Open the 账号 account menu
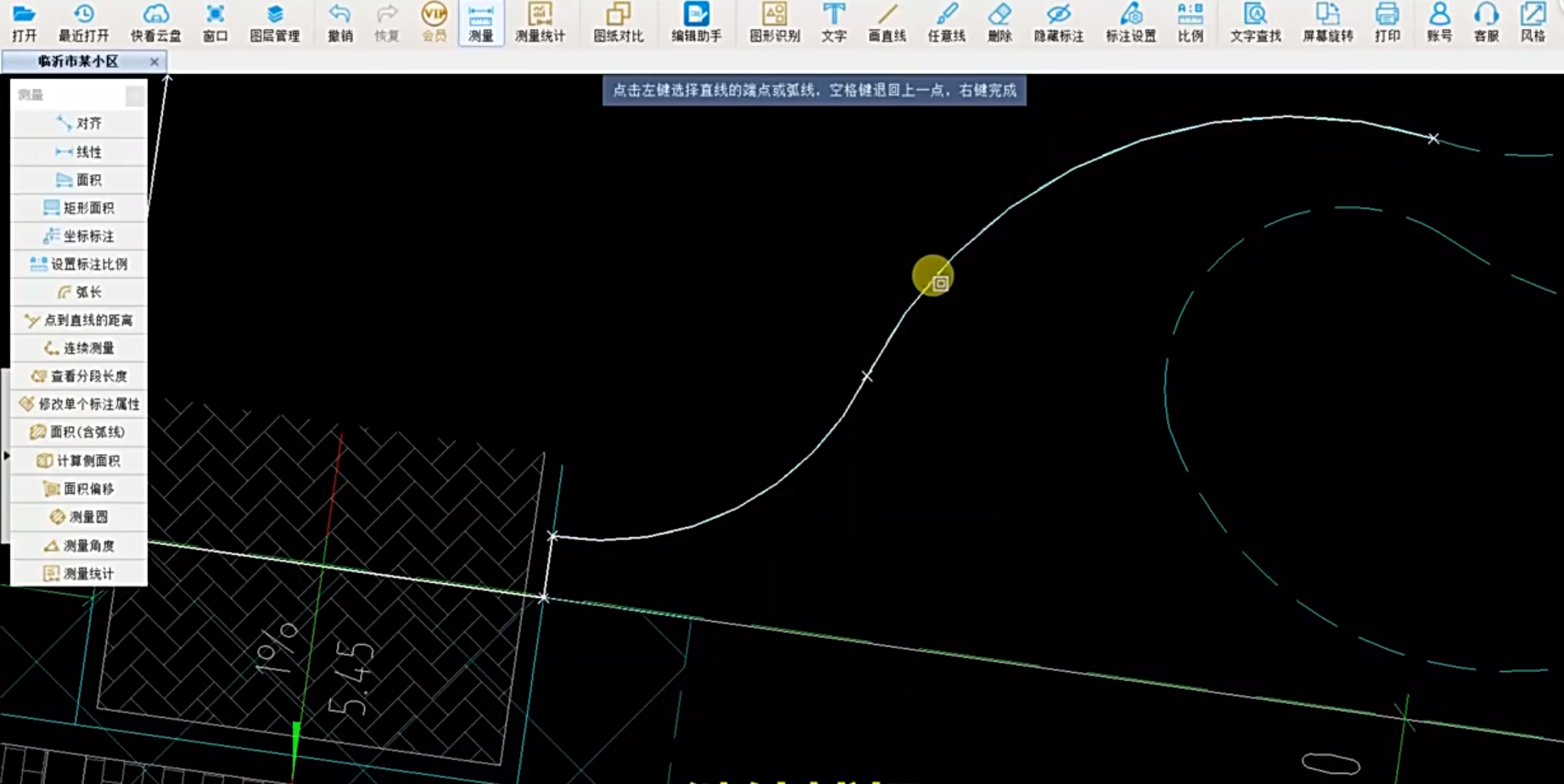Viewport: 1564px width, 784px height. 1439,23
